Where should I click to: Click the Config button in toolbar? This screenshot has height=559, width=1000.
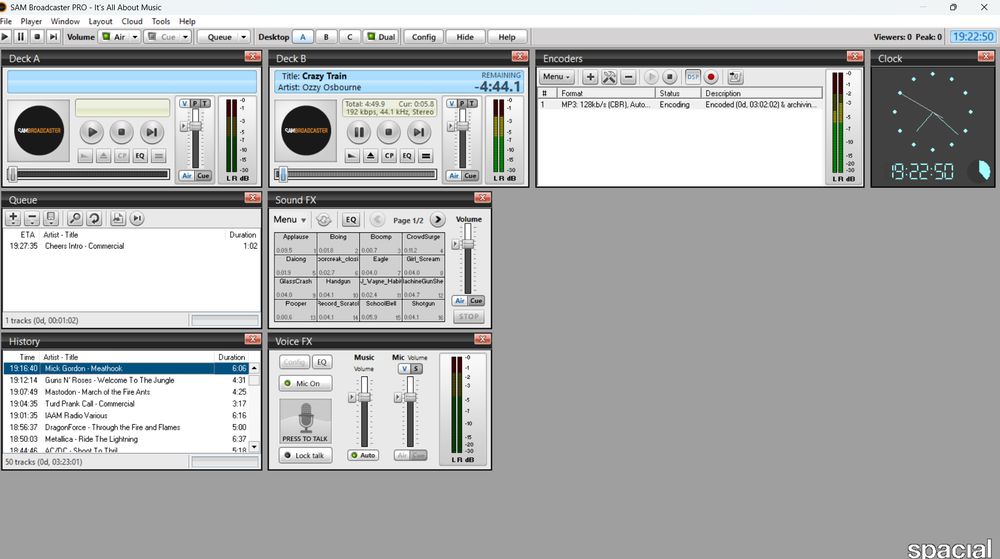click(x=423, y=37)
